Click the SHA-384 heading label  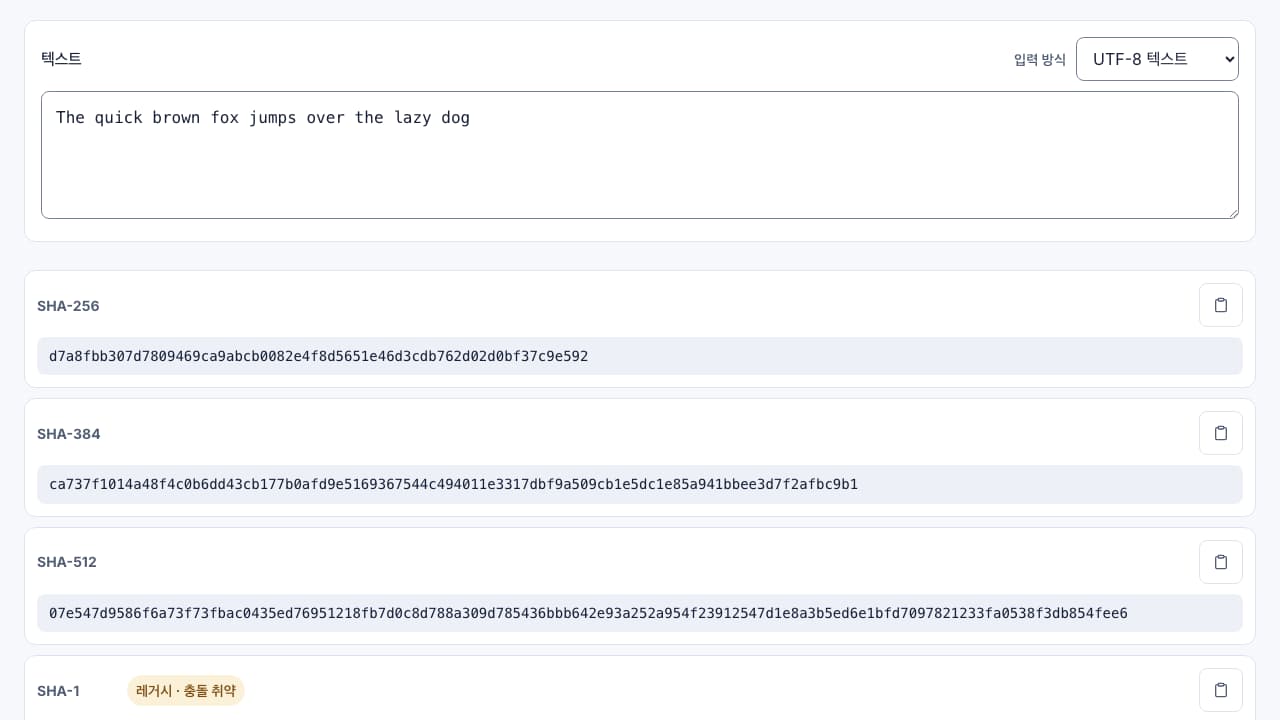[69, 434]
